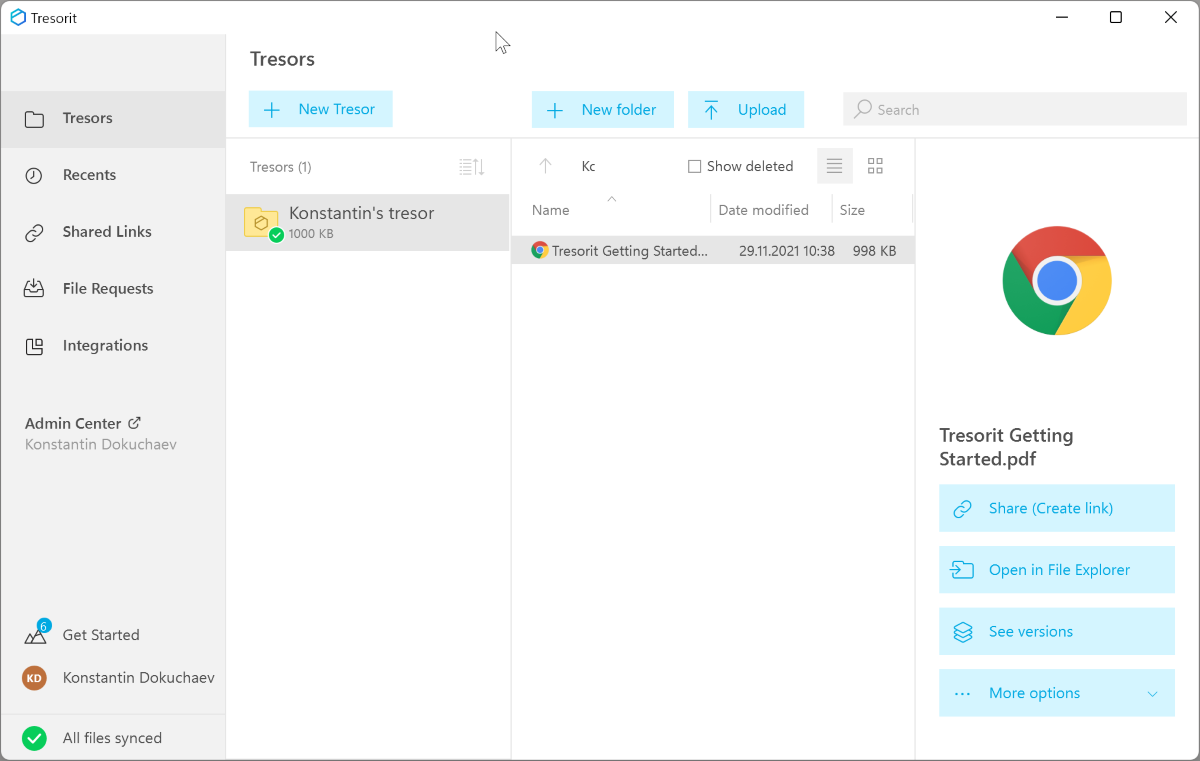
Task: Click the 29.11.2021 10:38 date cell
Action: tap(786, 251)
